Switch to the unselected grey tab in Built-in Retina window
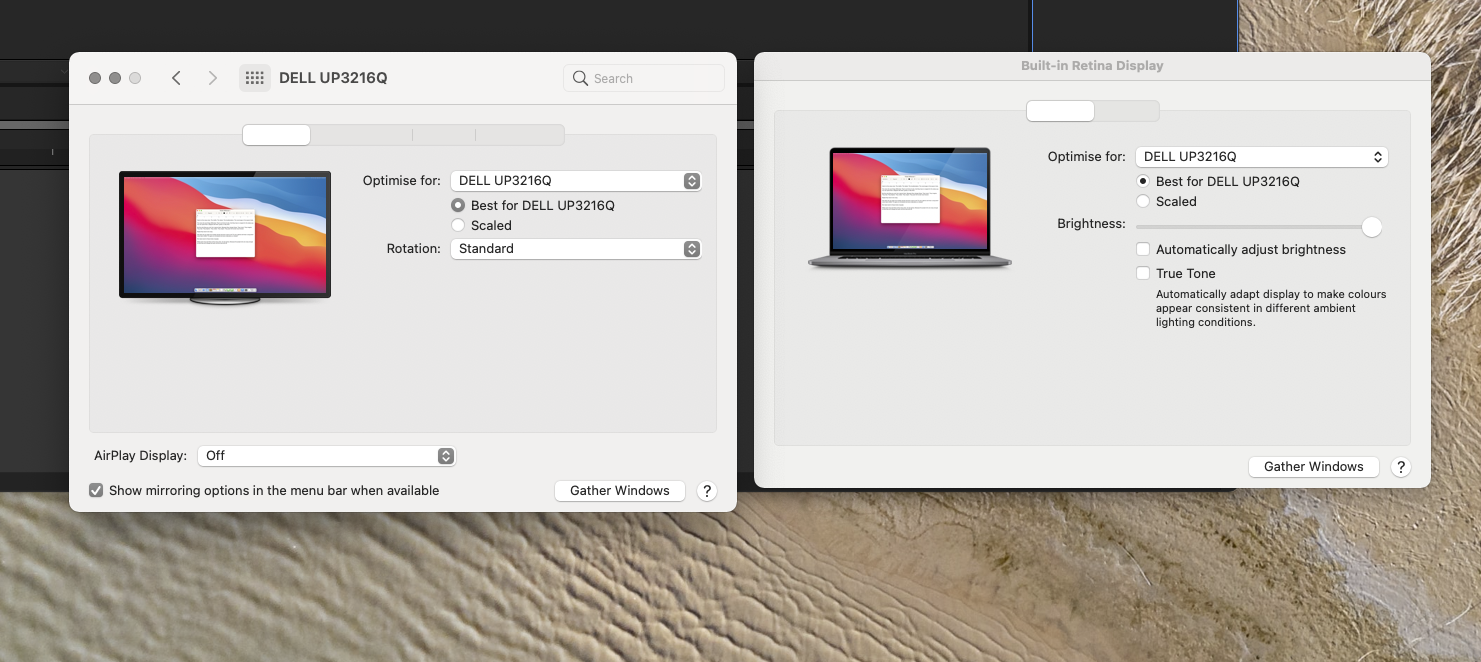 [x=1127, y=111]
